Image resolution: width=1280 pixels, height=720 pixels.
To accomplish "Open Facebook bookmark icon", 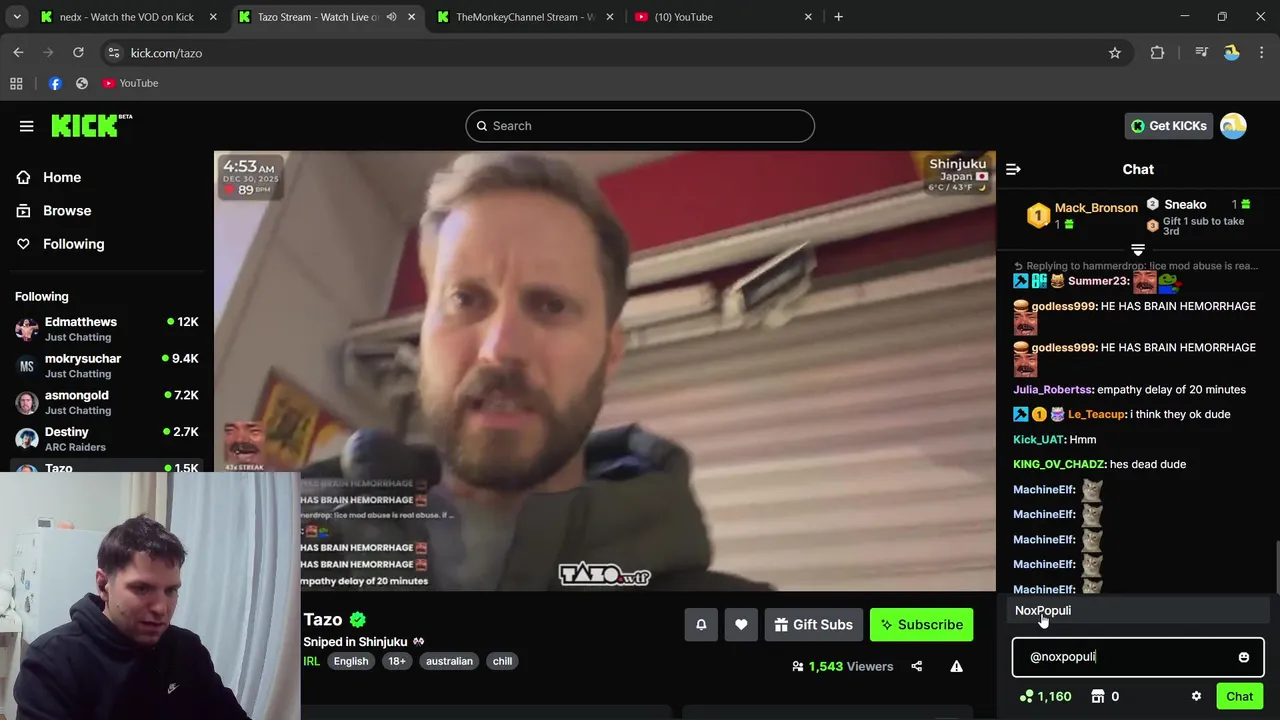I will click(55, 84).
